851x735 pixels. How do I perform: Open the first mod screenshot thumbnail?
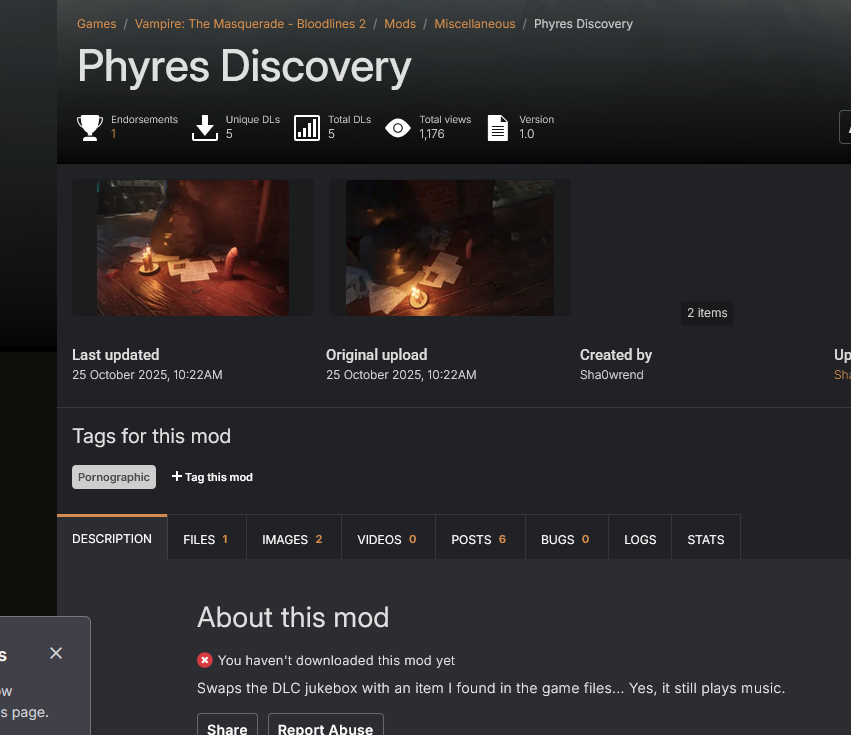coord(193,248)
